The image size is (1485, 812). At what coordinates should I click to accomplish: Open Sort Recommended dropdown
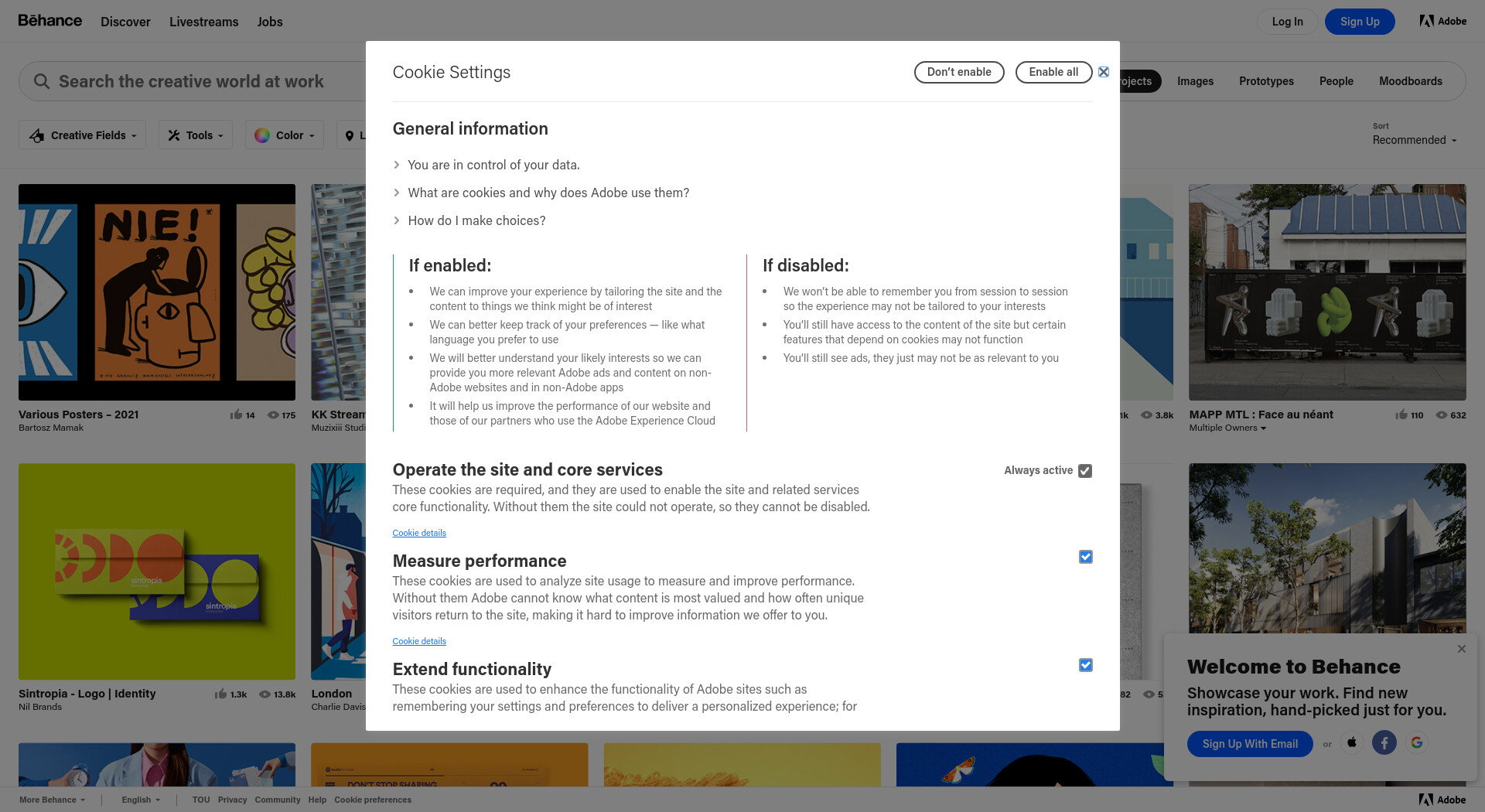click(x=1415, y=140)
